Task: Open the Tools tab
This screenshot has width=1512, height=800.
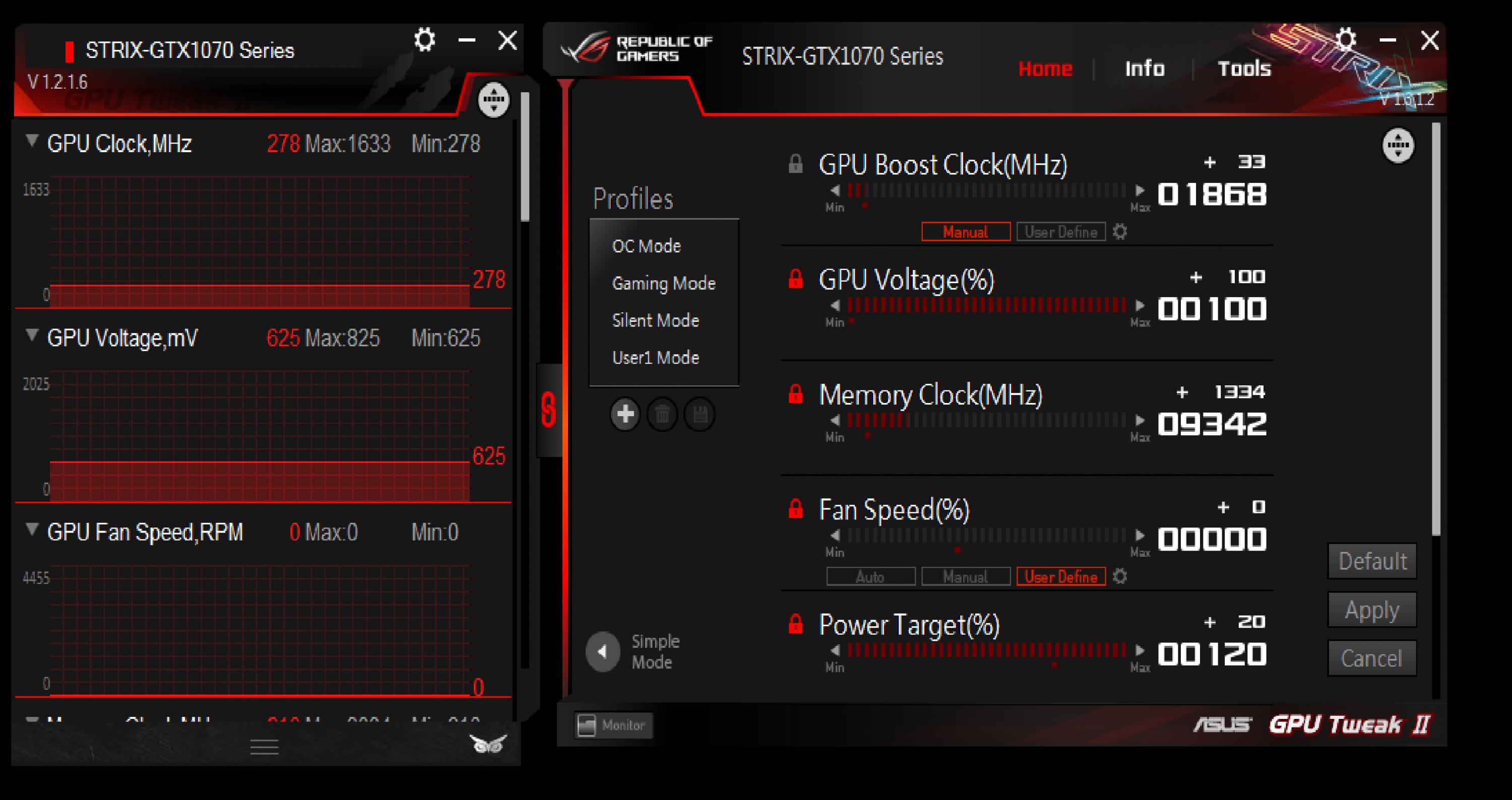Action: coord(1244,68)
